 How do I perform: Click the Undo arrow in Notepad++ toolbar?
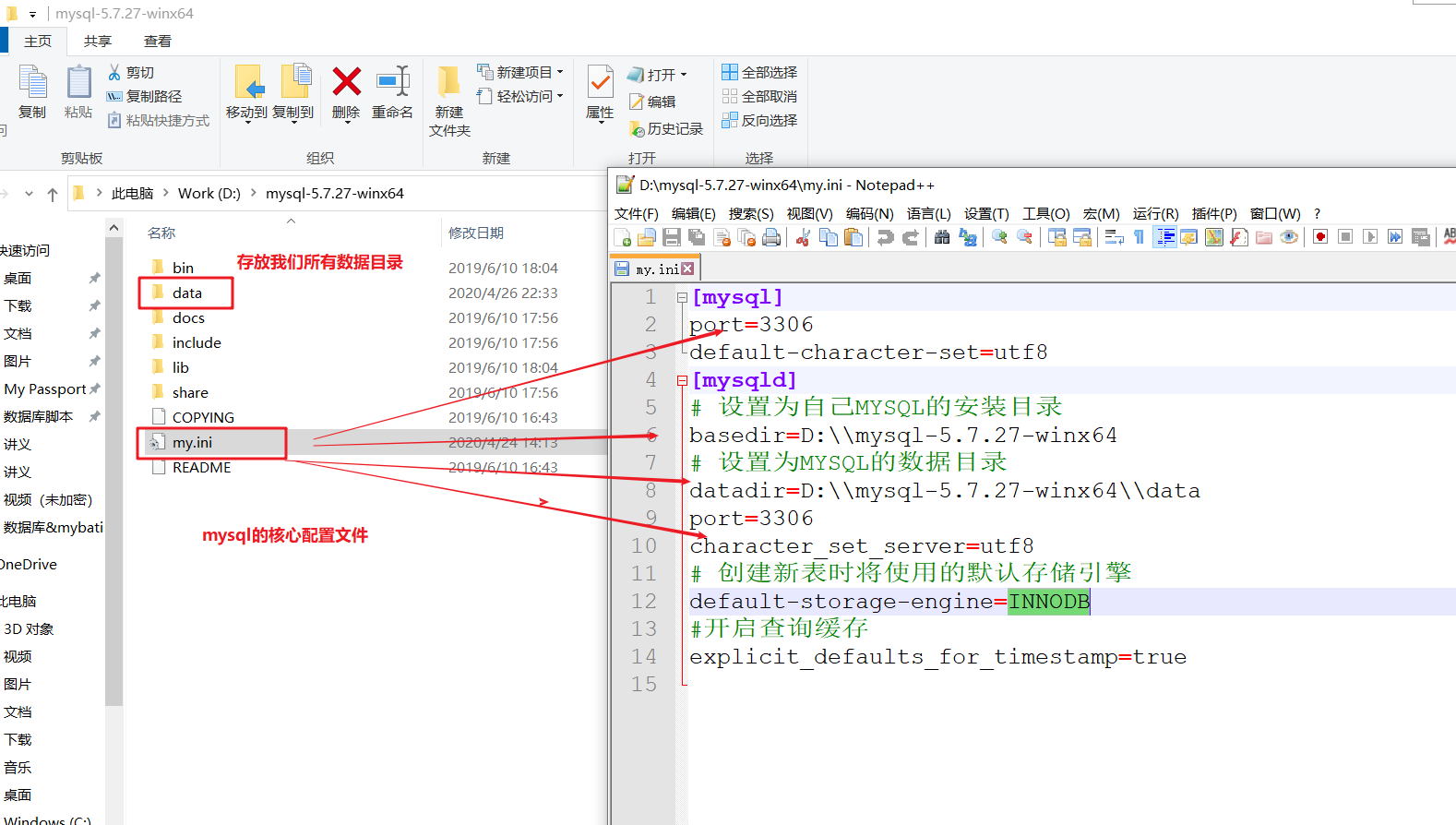pyautogui.click(x=886, y=238)
